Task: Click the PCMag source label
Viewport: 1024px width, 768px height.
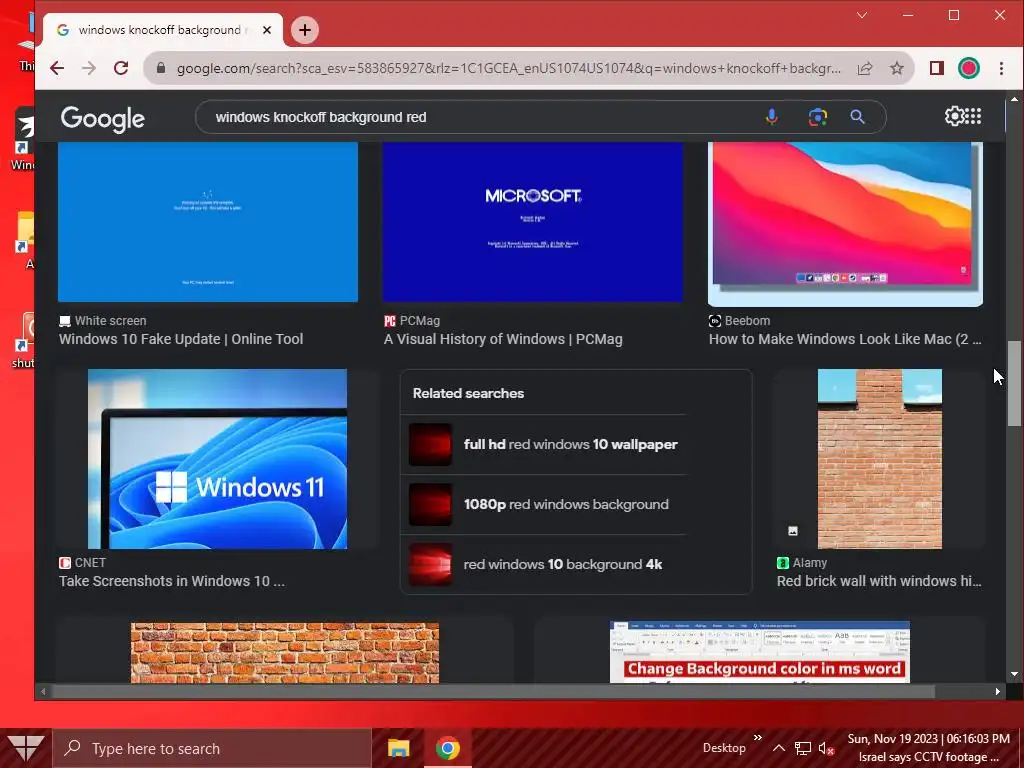Action: (419, 321)
